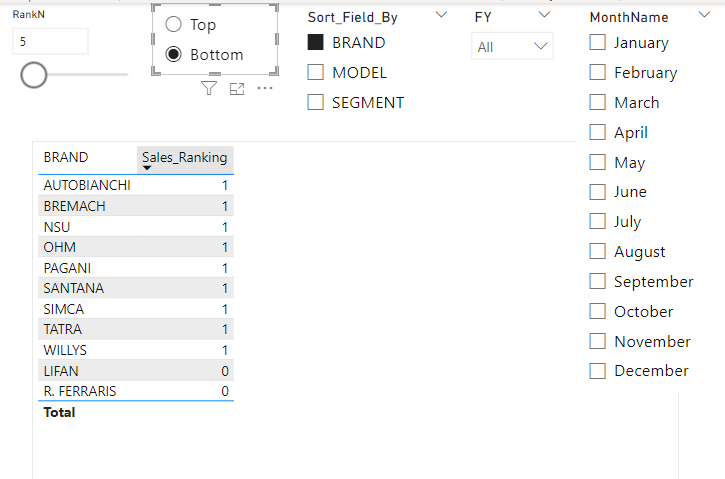Uncheck the BRAND checkbox
Screen dimensions: 725x479
point(316,43)
